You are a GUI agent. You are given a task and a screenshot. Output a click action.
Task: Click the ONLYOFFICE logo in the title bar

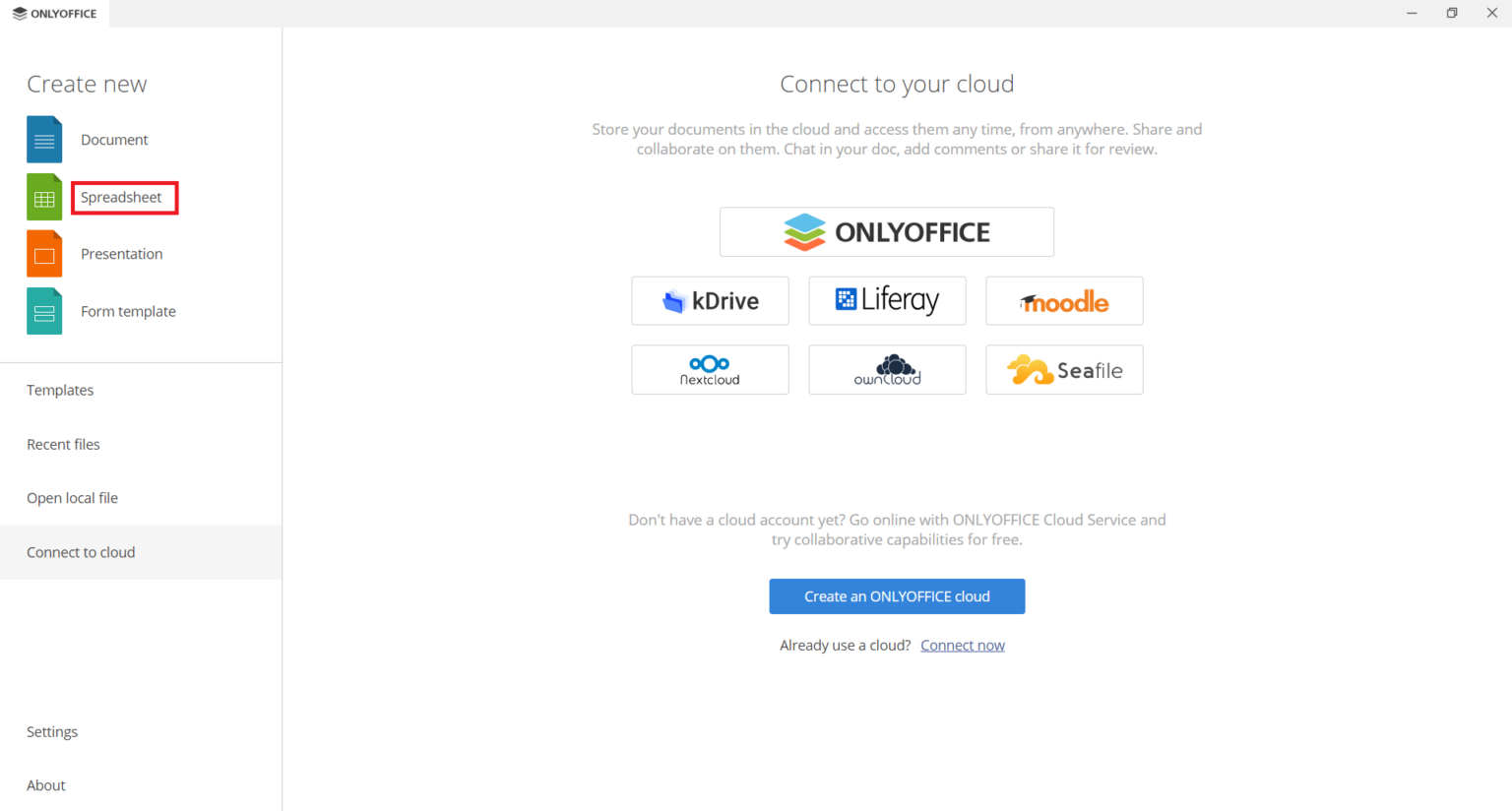click(x=54, y=13)
